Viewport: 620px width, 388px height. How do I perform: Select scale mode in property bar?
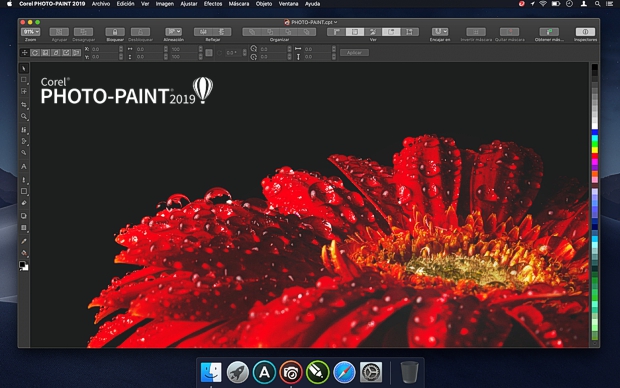click(x=45, y=53)
